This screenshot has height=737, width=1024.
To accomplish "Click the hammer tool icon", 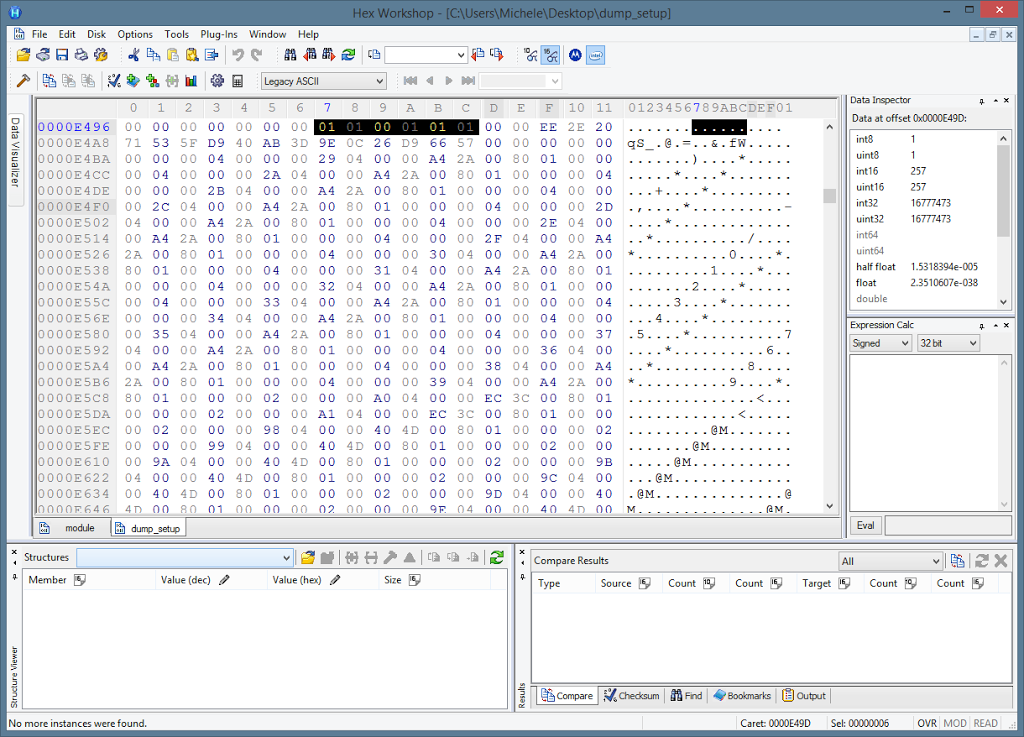I will coord(24,81).
